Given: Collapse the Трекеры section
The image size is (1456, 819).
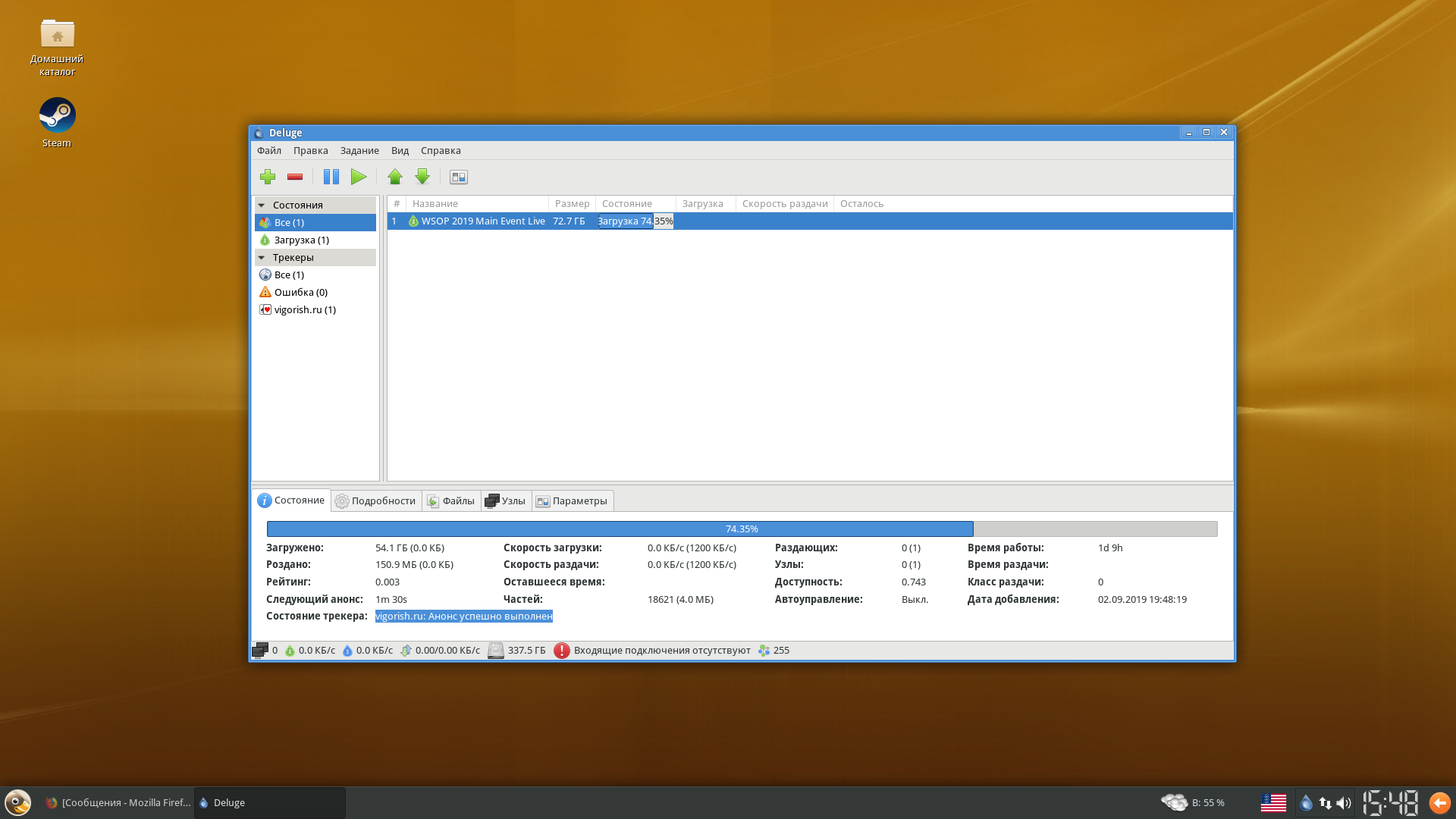Looking at the screenshot, I should [262, 257].
